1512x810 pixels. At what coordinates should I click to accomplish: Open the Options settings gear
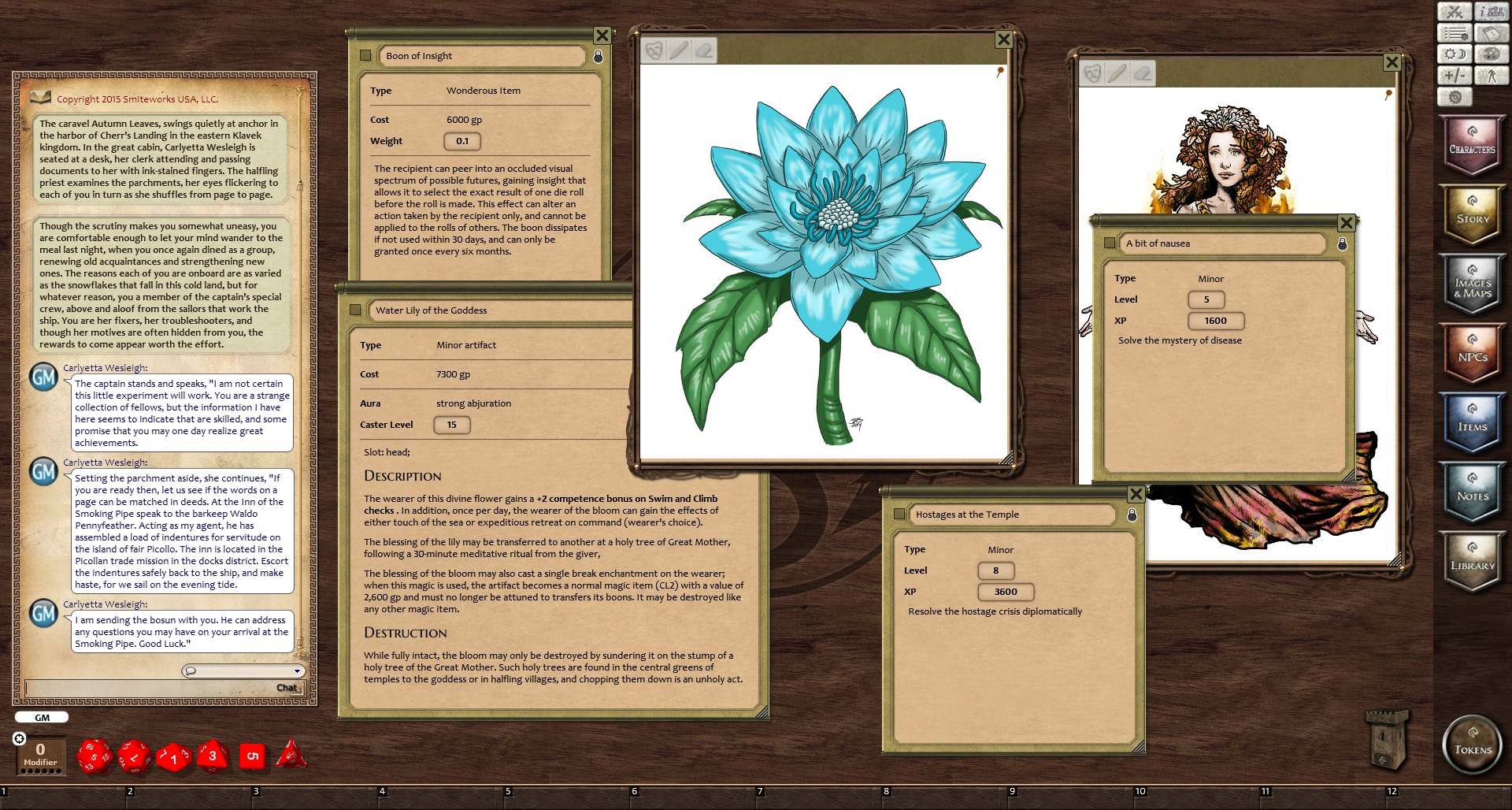(x=1456, y=96)
